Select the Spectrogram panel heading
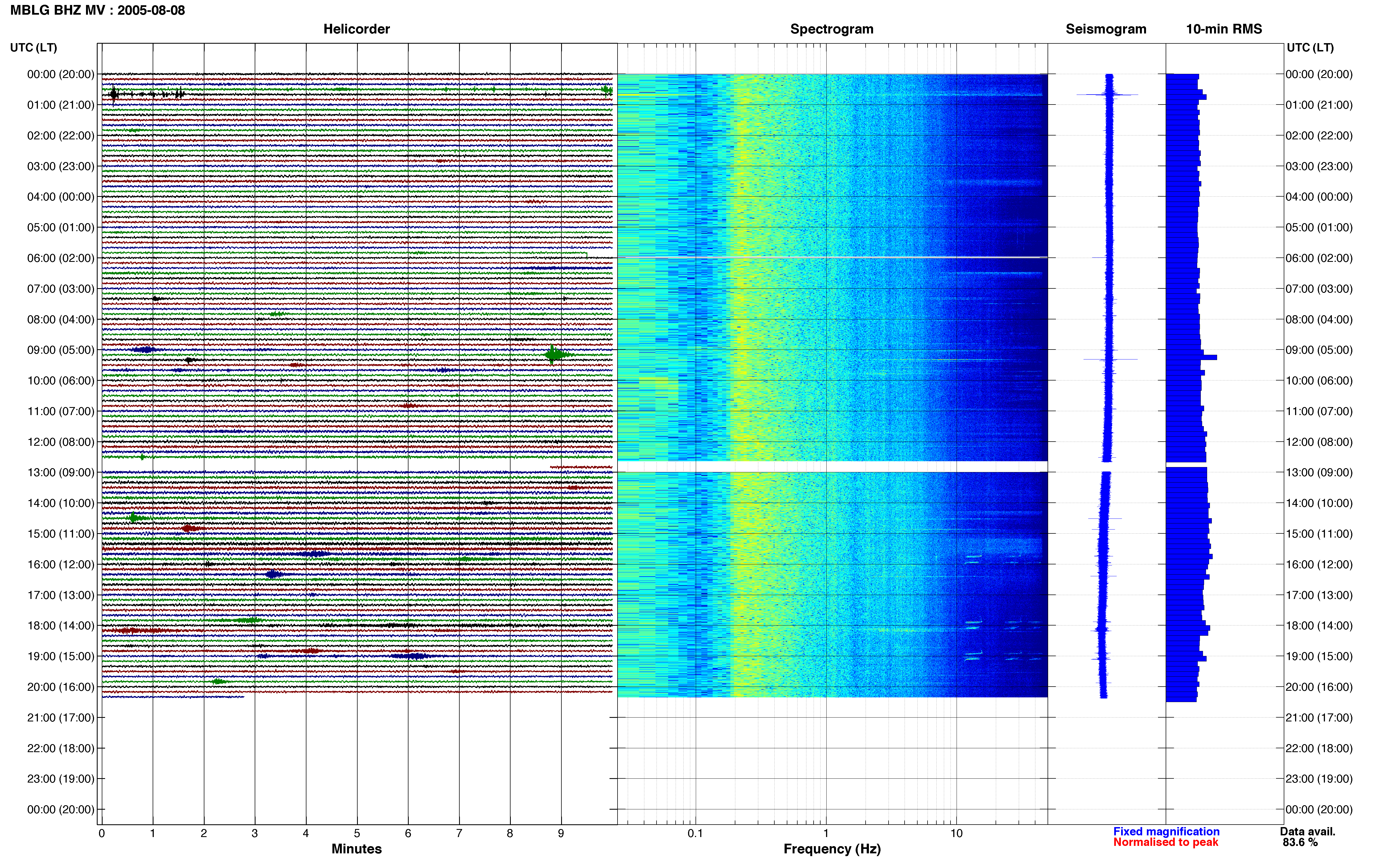 pyautogui.click(x=832, y=29)
